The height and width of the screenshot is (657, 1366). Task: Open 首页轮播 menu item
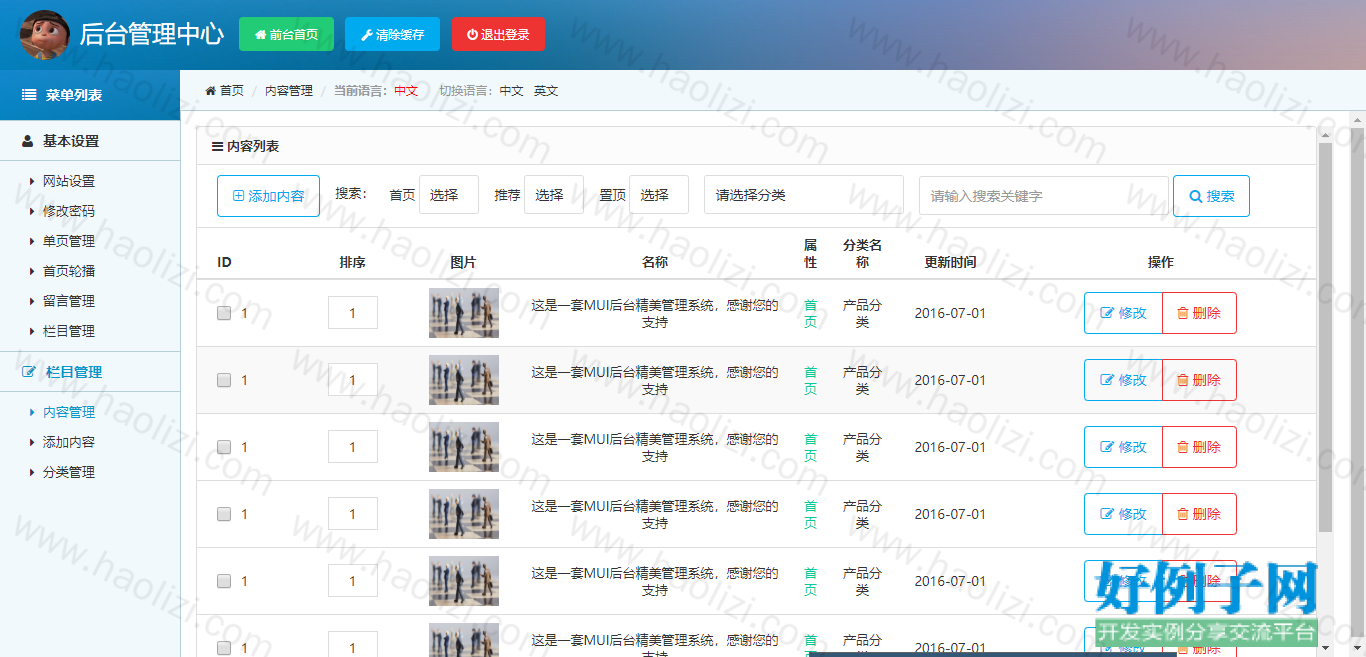click(69, 271)
